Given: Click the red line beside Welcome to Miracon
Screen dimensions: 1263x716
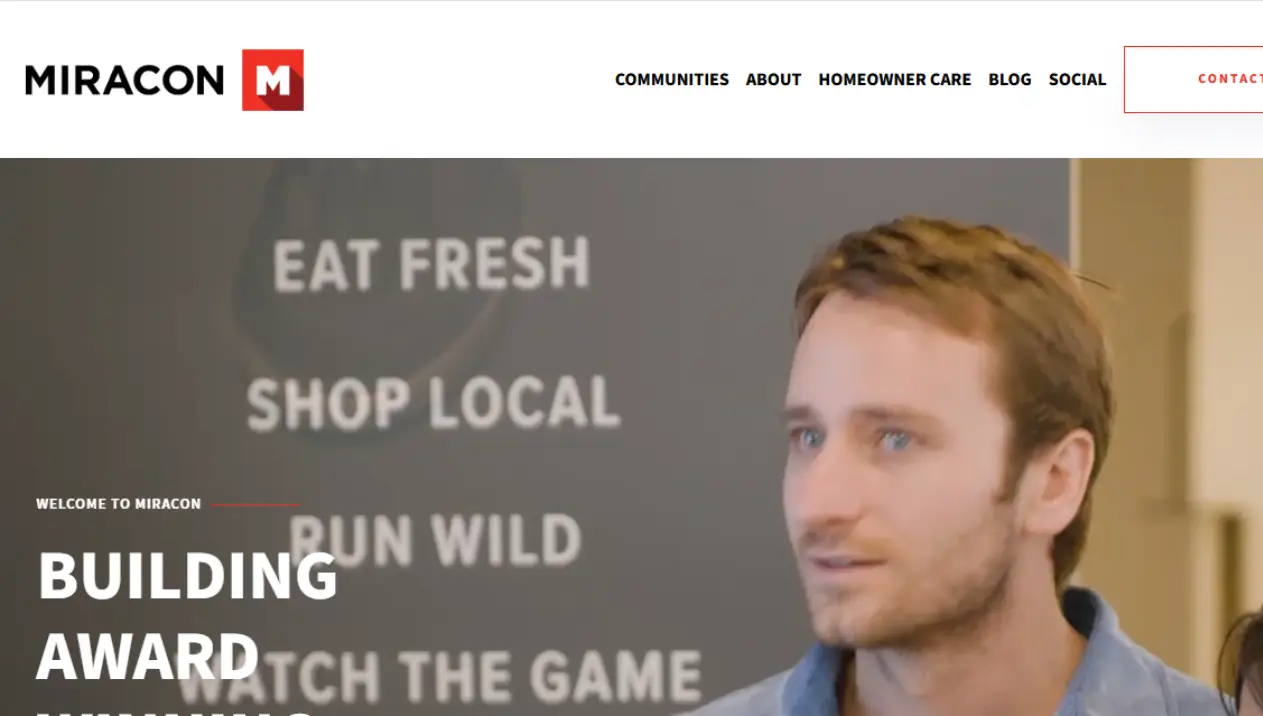Looking at the screenshot, I should (255, 505).
